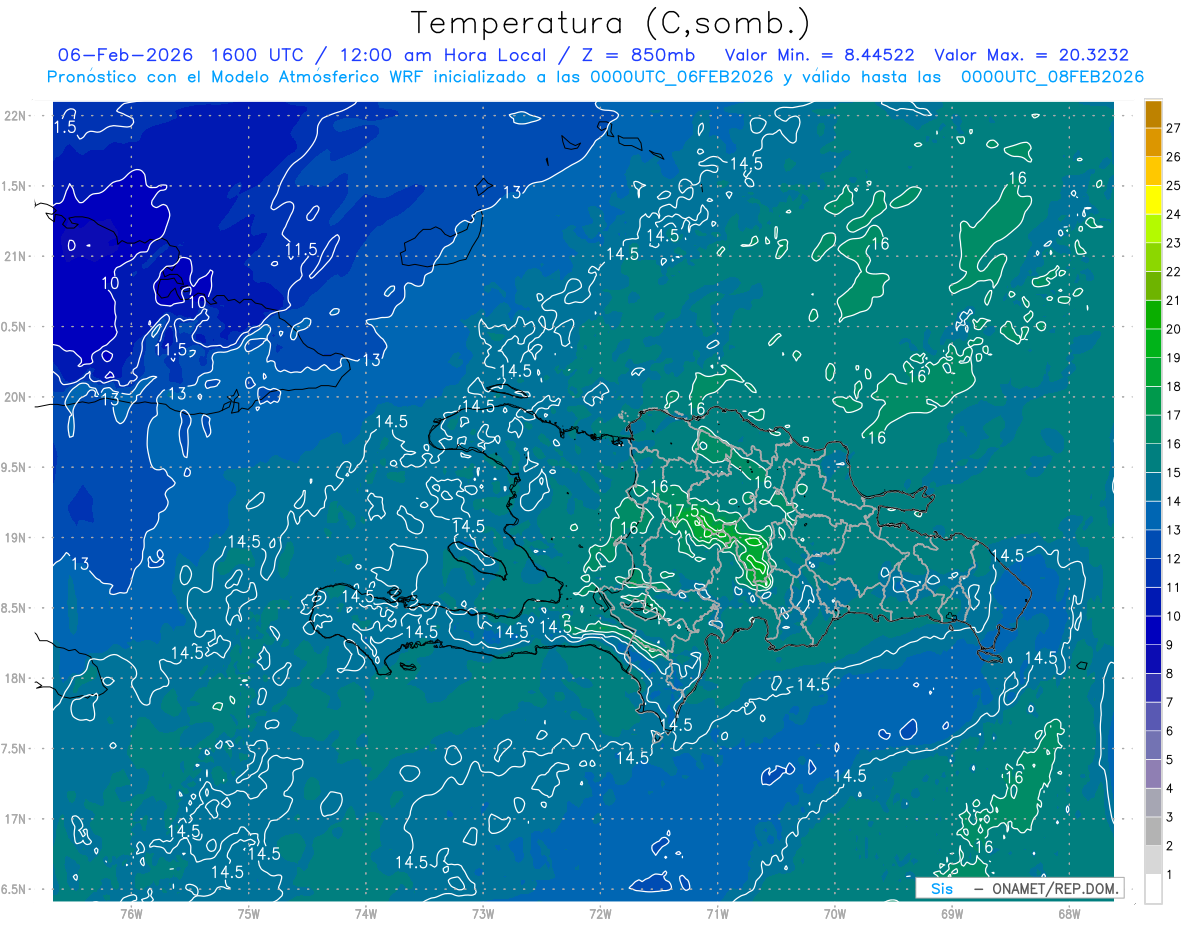Screen dimensions: 1200x927
Task: Click the "Valor Max. = 20.3232" readout
Action: click(1031, 55)
